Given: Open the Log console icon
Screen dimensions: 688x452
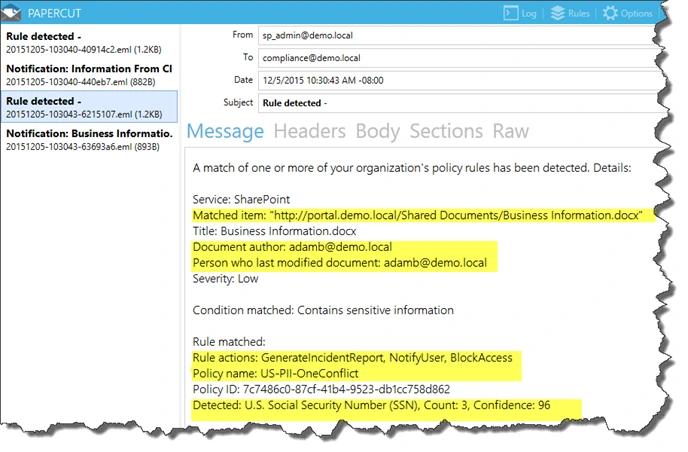Looking at the screenshot, I should coord(510,13).
